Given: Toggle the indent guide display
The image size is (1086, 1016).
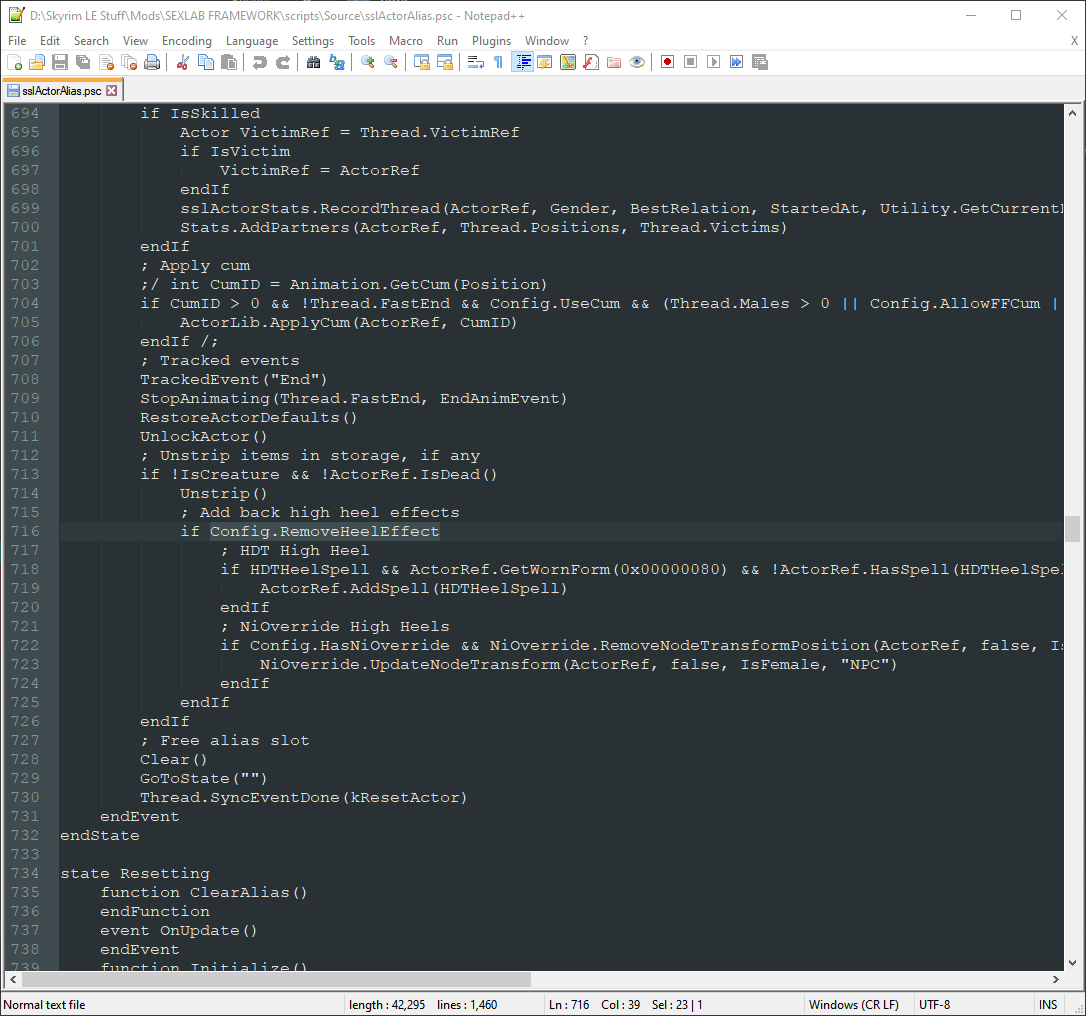Looking at the screenshot, I should tap(522, 62).
